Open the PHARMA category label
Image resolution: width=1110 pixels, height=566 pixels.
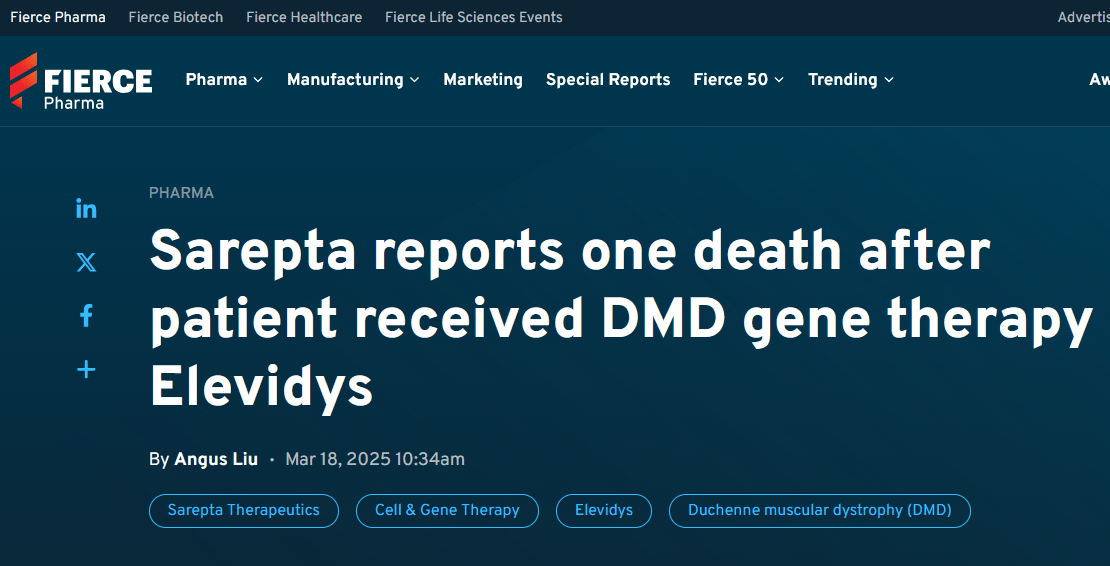click(x=181, y=193)
